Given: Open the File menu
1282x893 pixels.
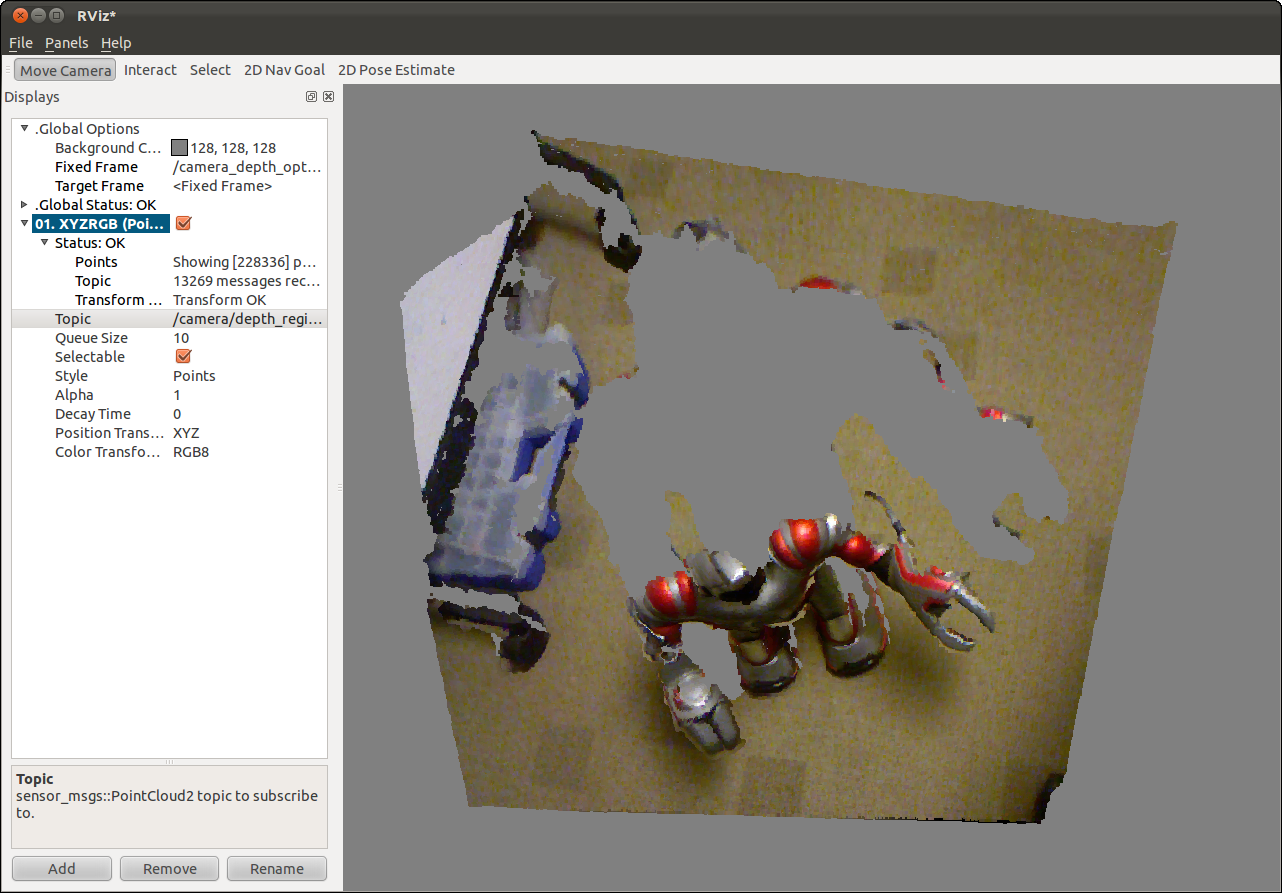Looking at the screenshot, I should click(x=21, y=43).
